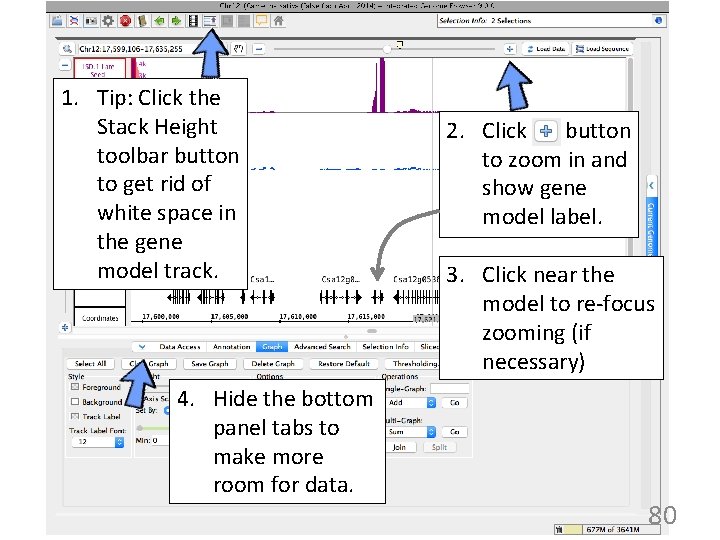Screen dimensions: 720x540
Task: Click the Late Seed track label
Action: click(100, 69)
